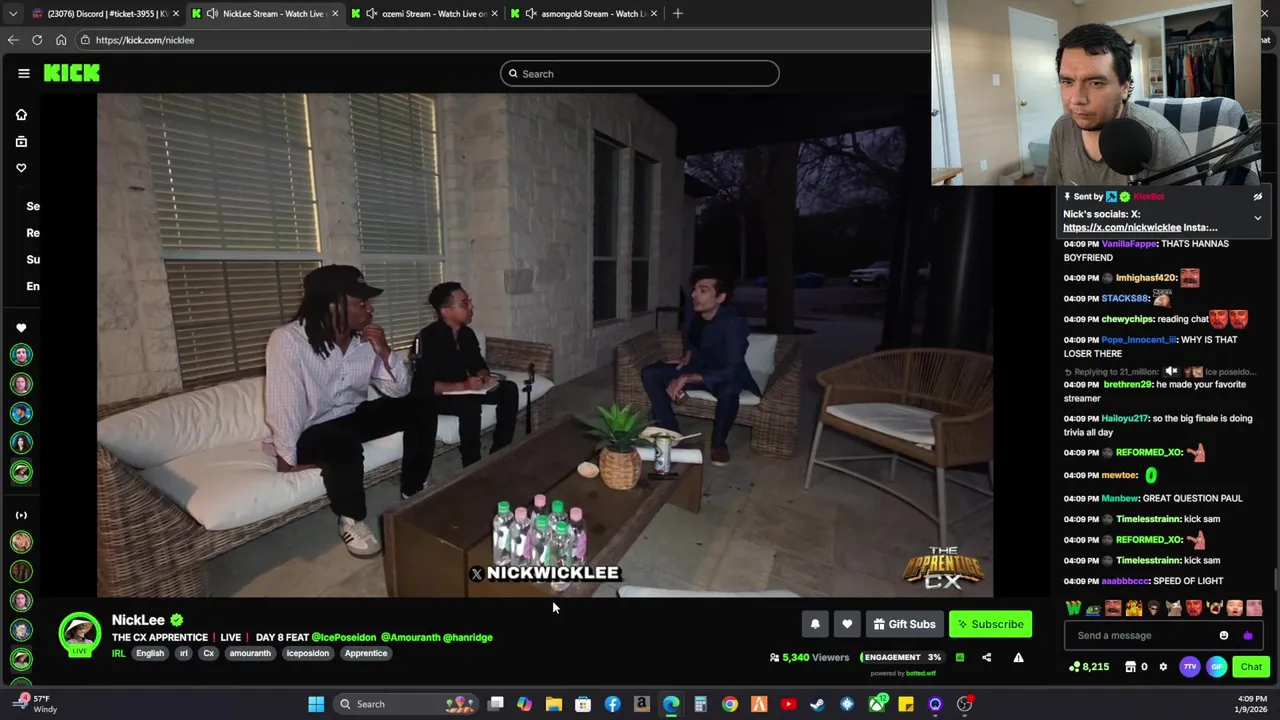
Task: Open Chrome from the taskbar
Action: tap(730, 704)
